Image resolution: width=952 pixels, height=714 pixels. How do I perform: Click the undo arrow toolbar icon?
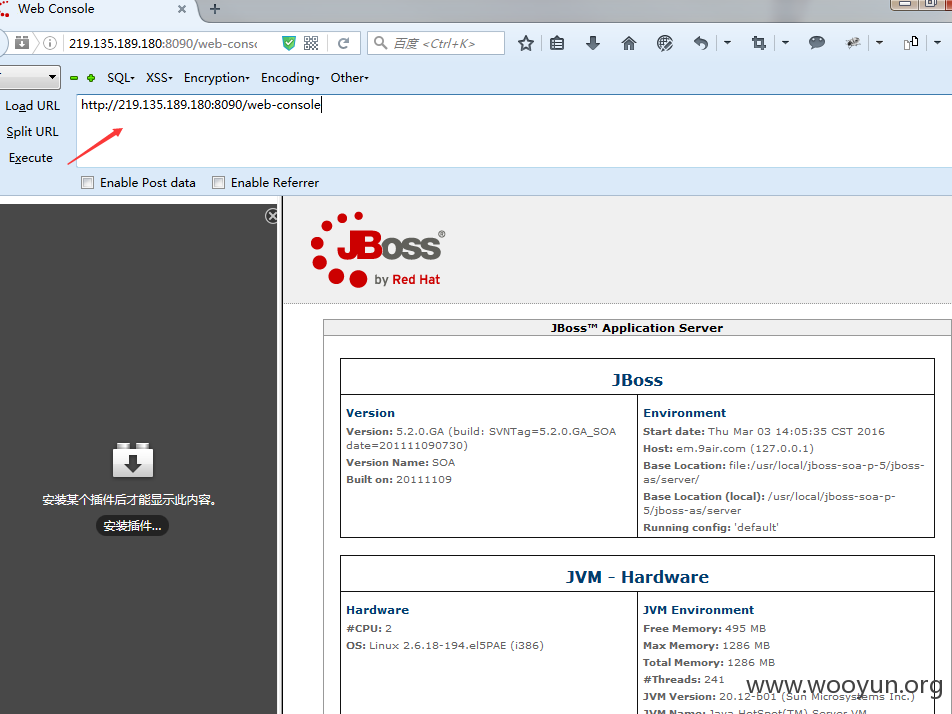click(x=701, y=43)
